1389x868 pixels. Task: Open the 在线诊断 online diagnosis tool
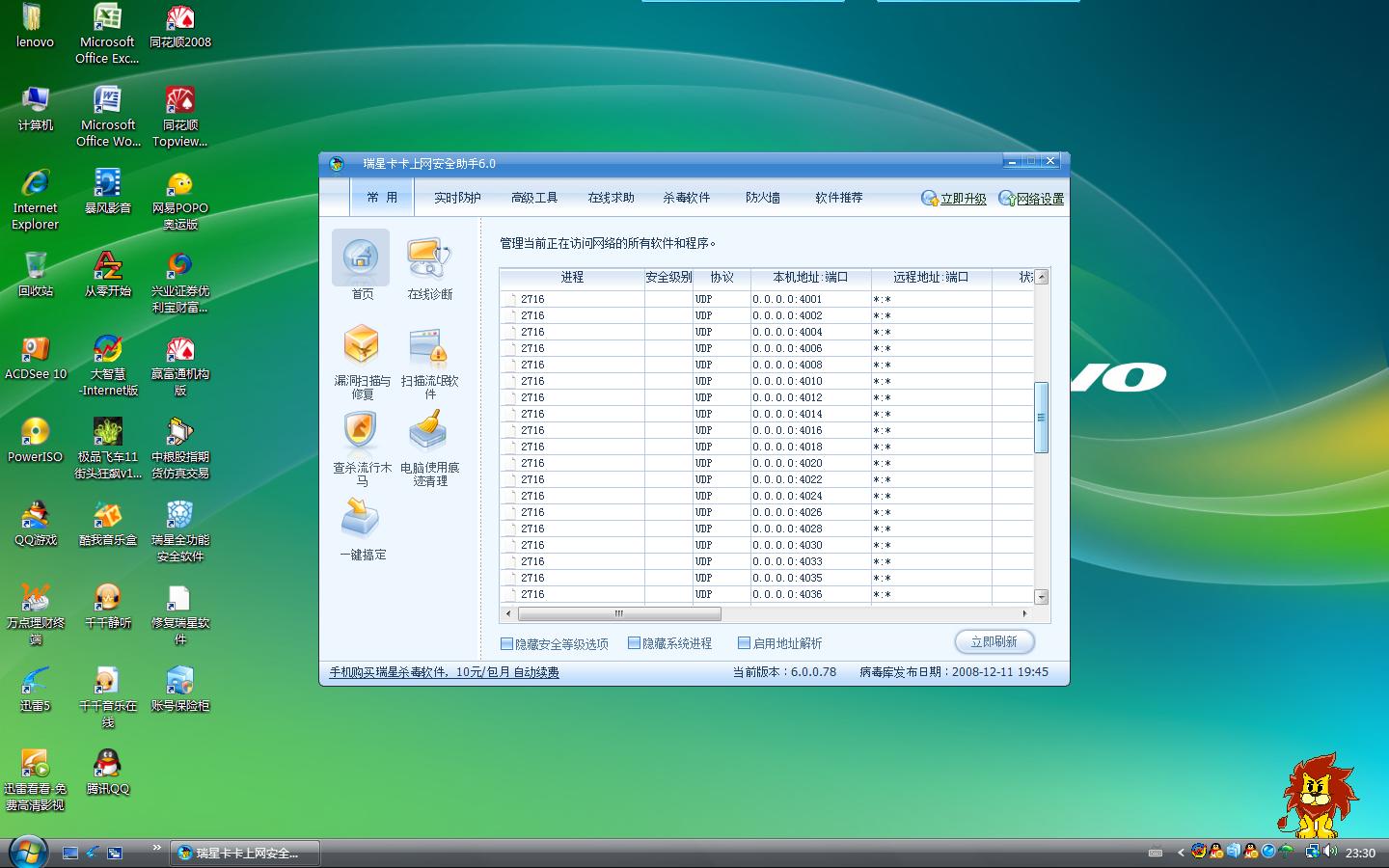[x=429, y=258]
